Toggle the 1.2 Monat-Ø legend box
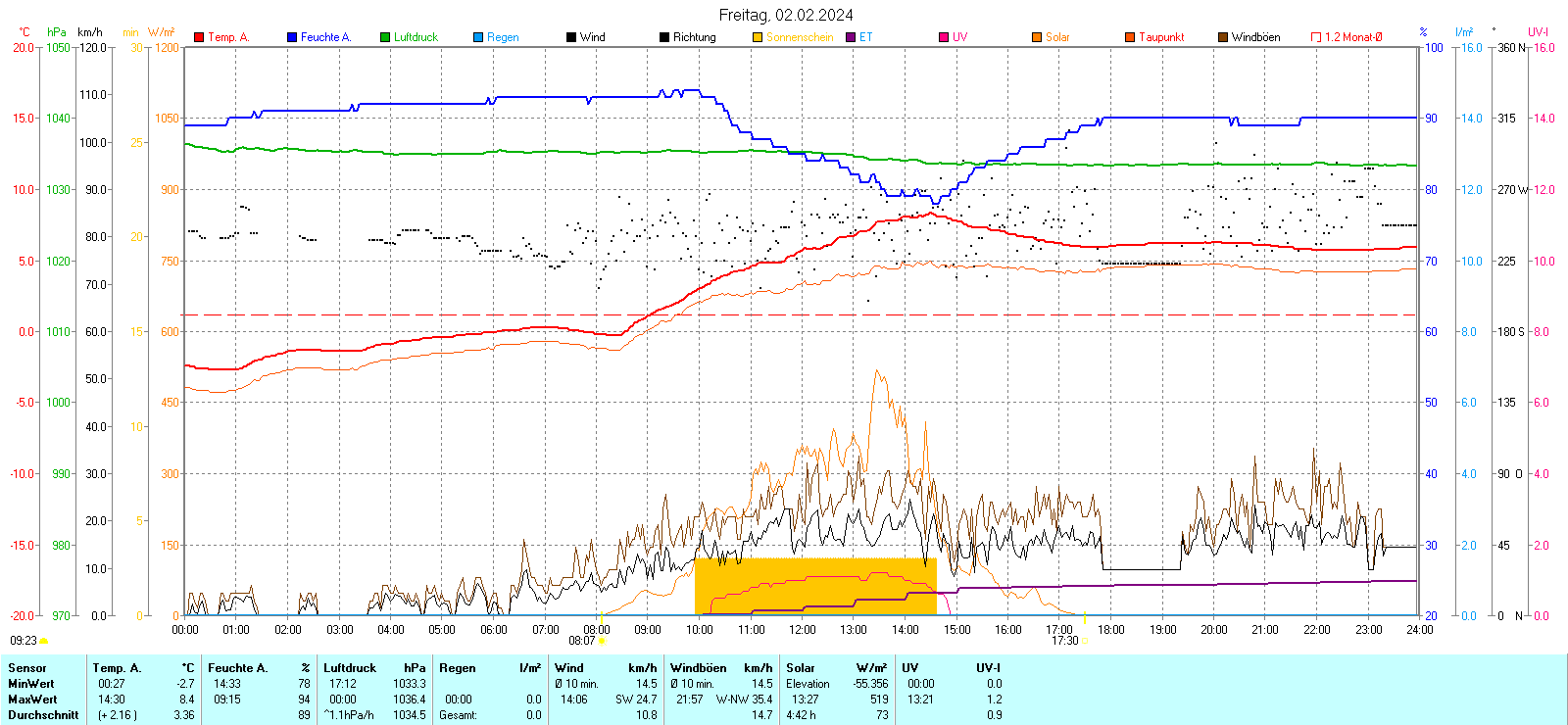This screenshot has width=1568, height=725. click(1316, 37)
